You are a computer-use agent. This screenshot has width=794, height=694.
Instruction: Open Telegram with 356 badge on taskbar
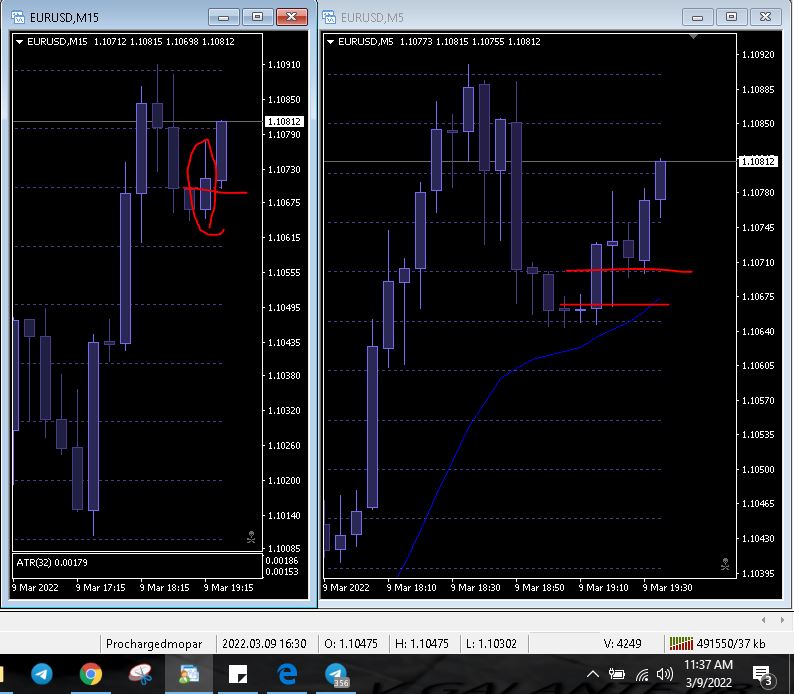[x=336, y=675]
